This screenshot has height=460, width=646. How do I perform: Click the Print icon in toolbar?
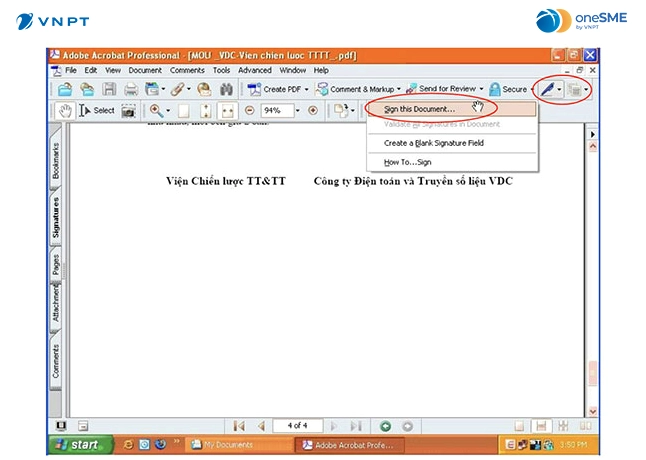pyautogui.click(x=131, y=89)
